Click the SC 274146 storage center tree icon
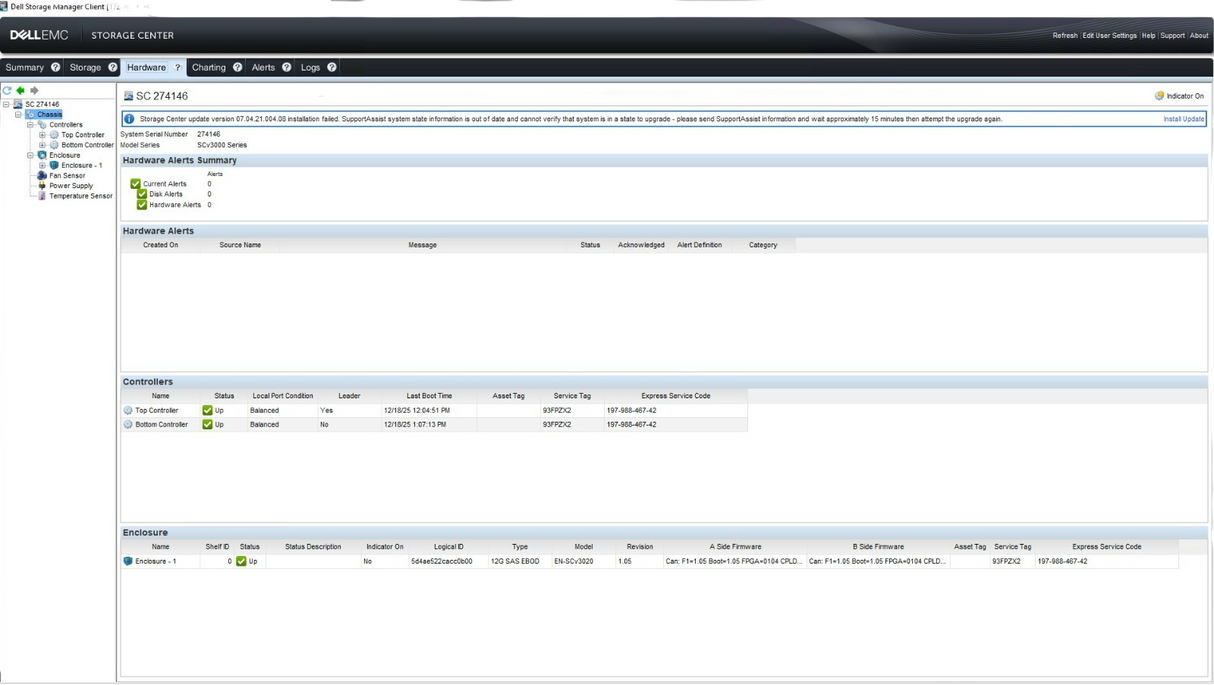1214x685 pixels. (x=18, y=104)
